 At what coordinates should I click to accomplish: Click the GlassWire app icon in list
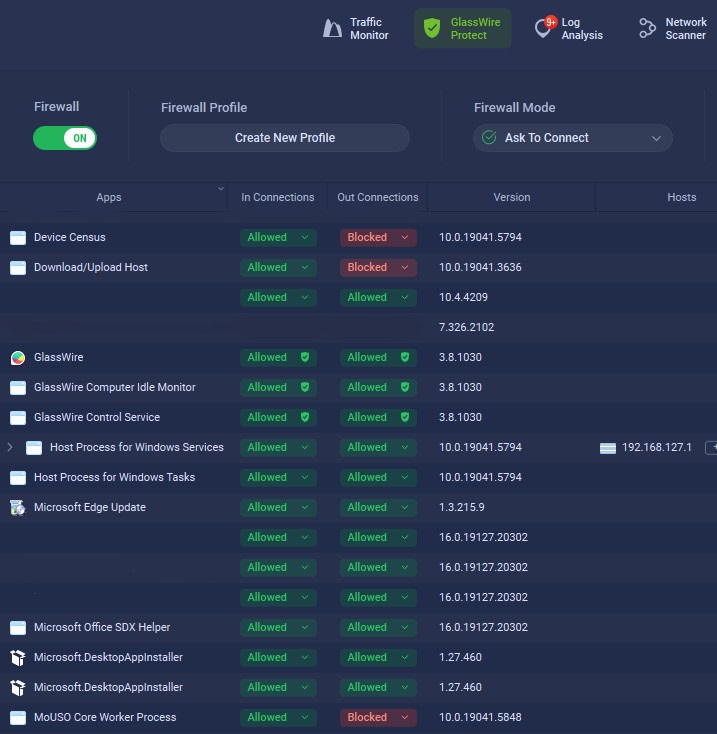point(17,358)
